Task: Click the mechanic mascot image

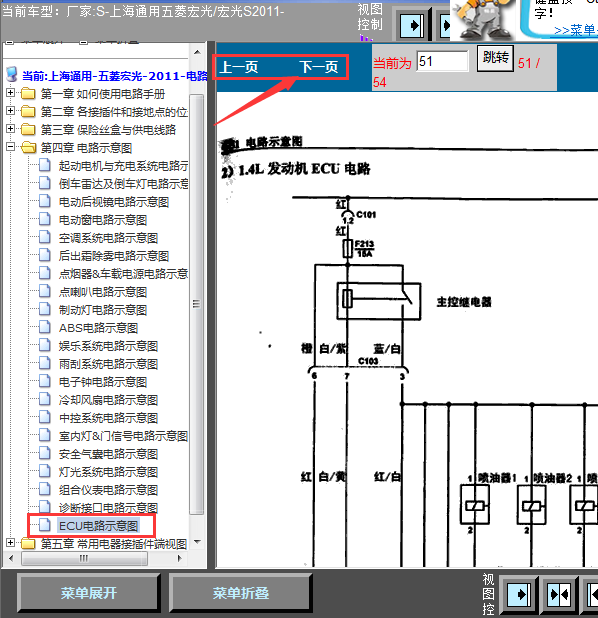Action: pyautogui.click(x=482, y=20)
